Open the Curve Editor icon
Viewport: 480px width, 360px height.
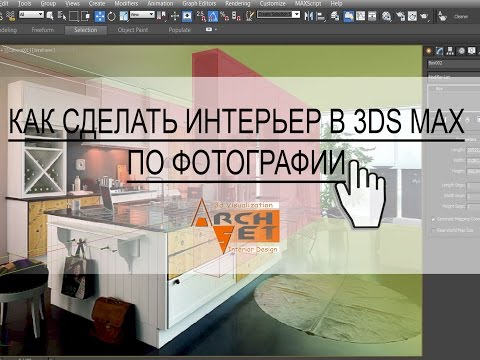pyautogui.click(x=360, y=16)
